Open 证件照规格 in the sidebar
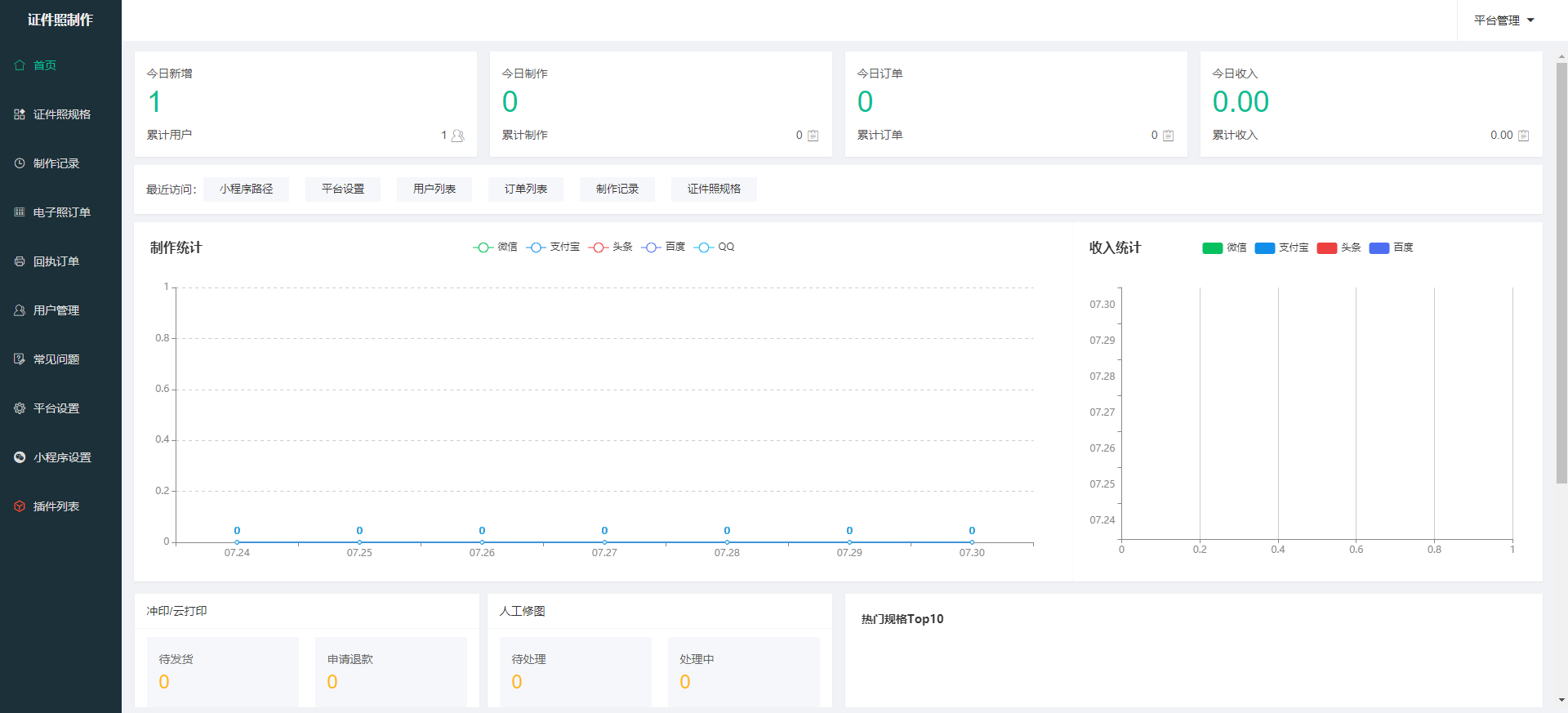 click(60, 114)
